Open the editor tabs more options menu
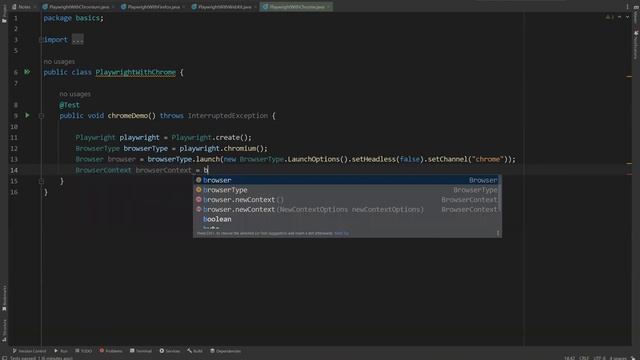Viewport: 640px width, 360px height. click(x=627, y=7)
